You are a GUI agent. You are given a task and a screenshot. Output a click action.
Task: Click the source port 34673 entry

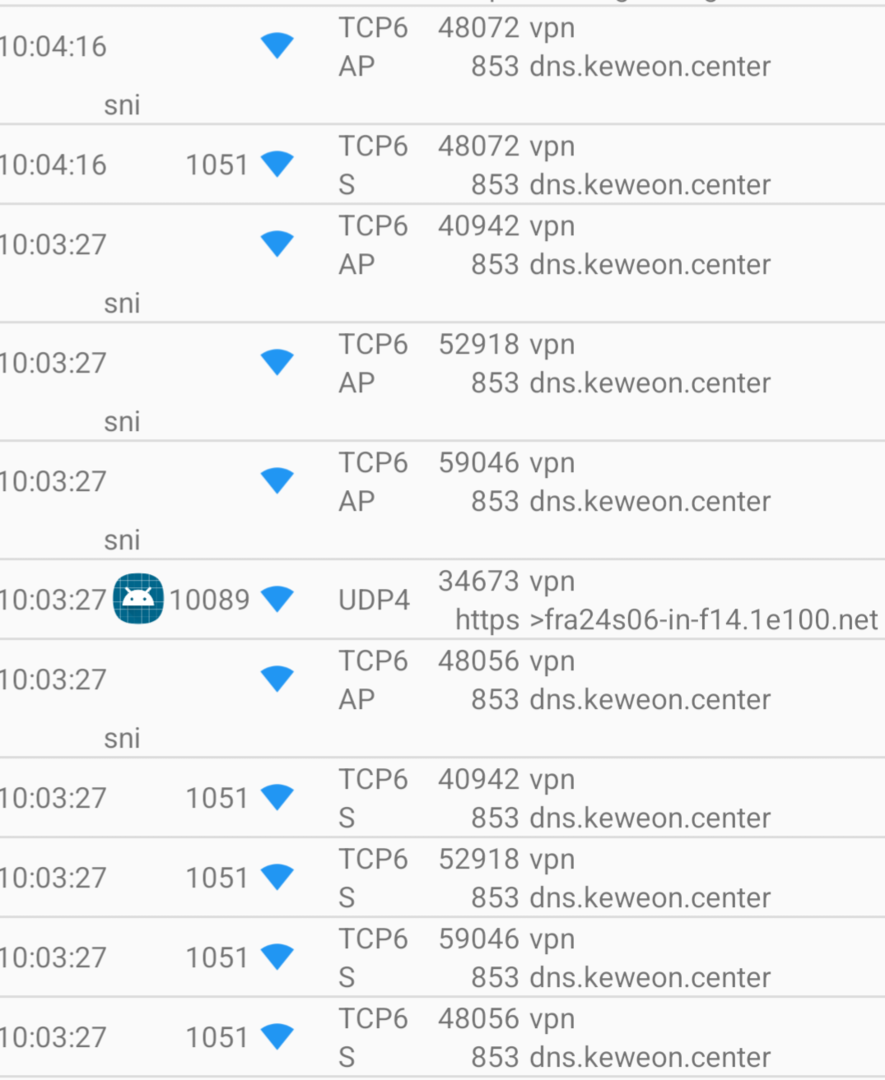[x=478, y=580]
